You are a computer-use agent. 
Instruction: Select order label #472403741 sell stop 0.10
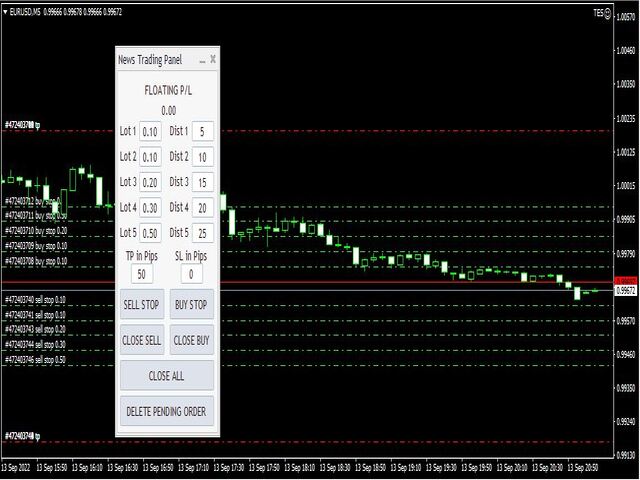pos(36,315)
